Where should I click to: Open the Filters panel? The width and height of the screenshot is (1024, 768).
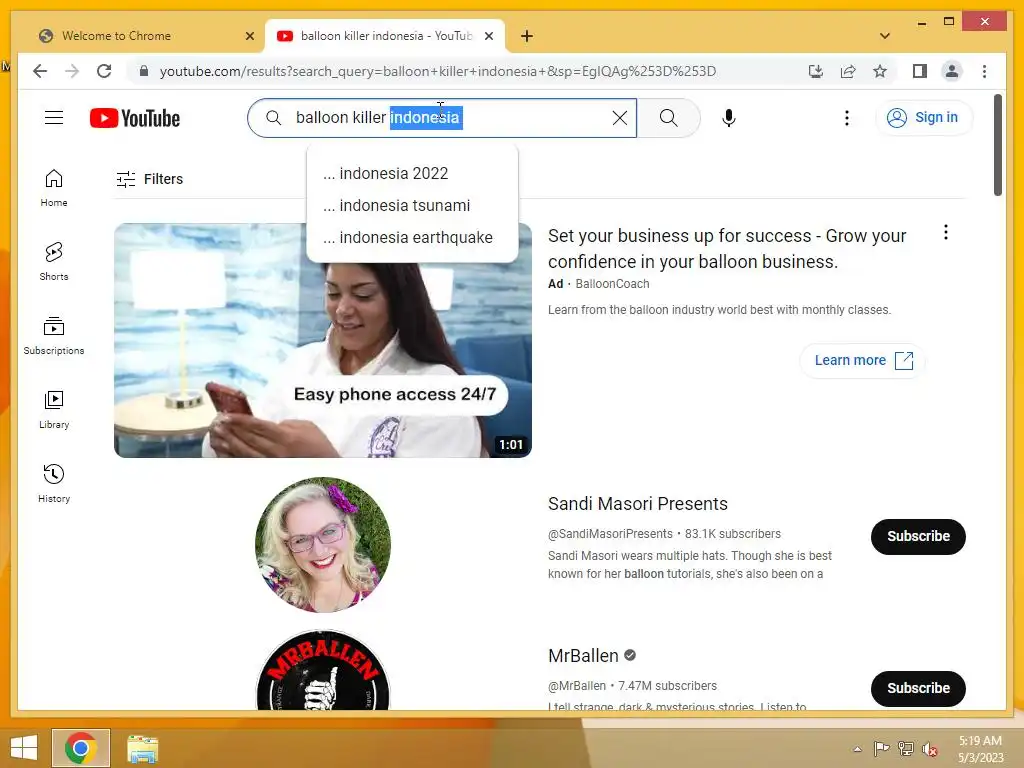coord(150,179)
